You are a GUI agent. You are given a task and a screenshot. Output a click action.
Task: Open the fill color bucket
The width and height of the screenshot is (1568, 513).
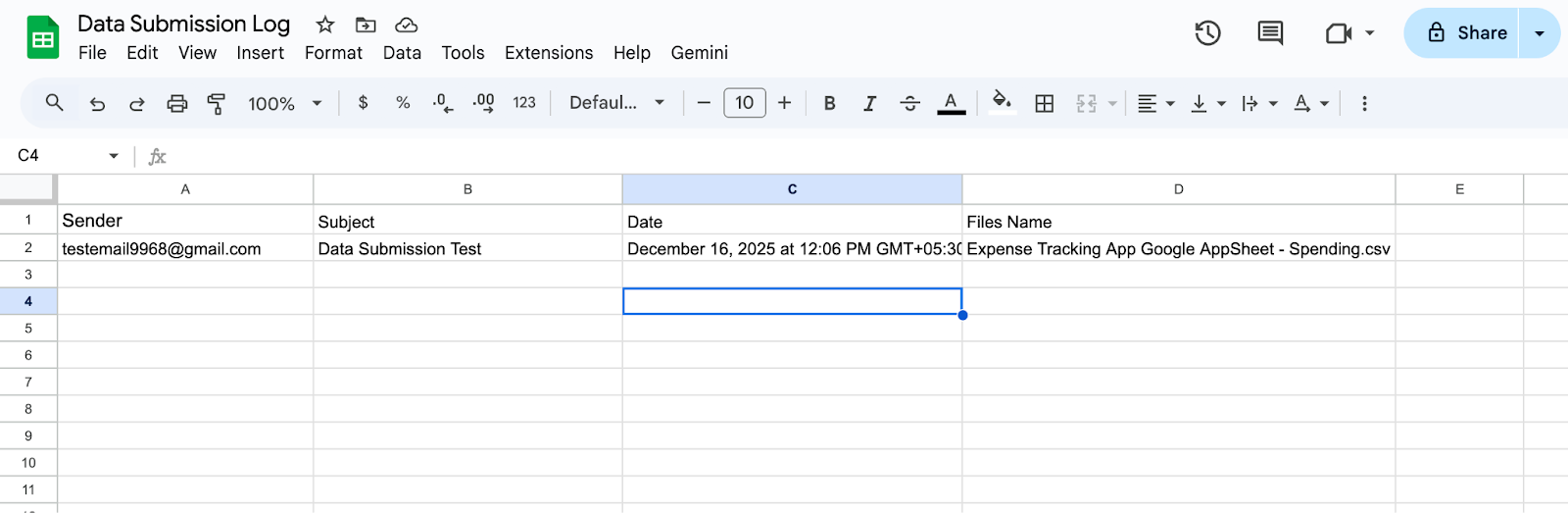pos(1002,102)
